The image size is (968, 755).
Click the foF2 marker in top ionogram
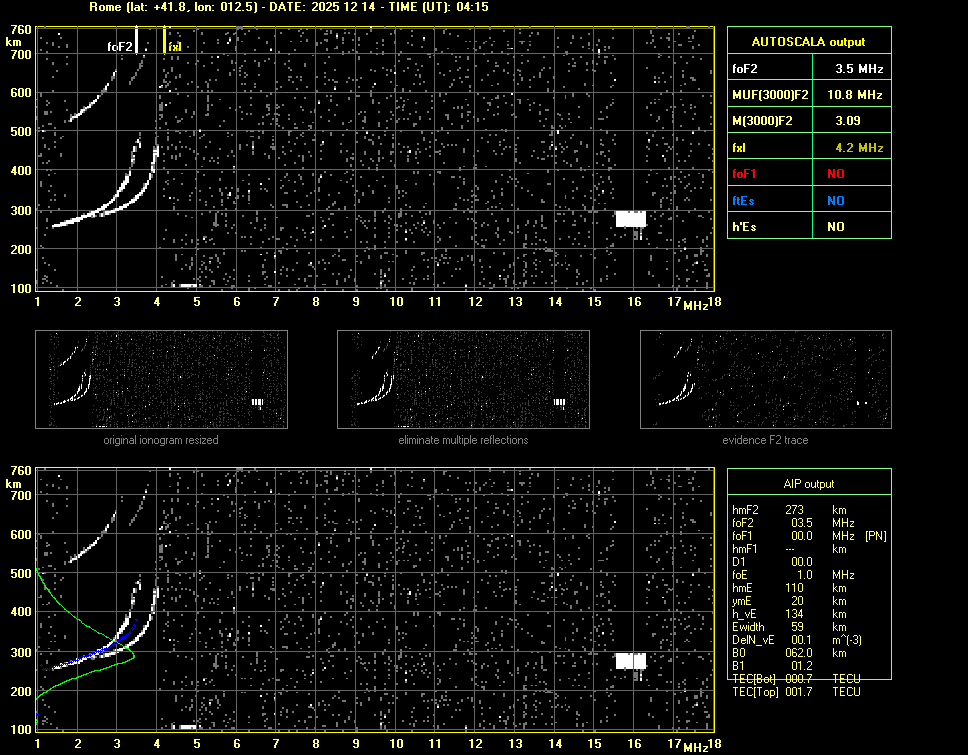[x=120, y=46]
